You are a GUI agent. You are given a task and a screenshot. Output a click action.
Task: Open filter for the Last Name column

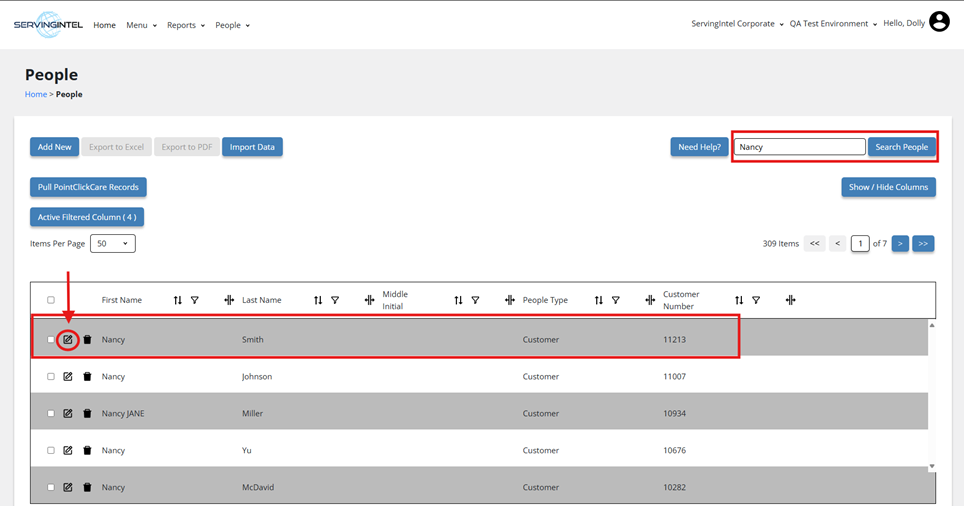(335, 300)
